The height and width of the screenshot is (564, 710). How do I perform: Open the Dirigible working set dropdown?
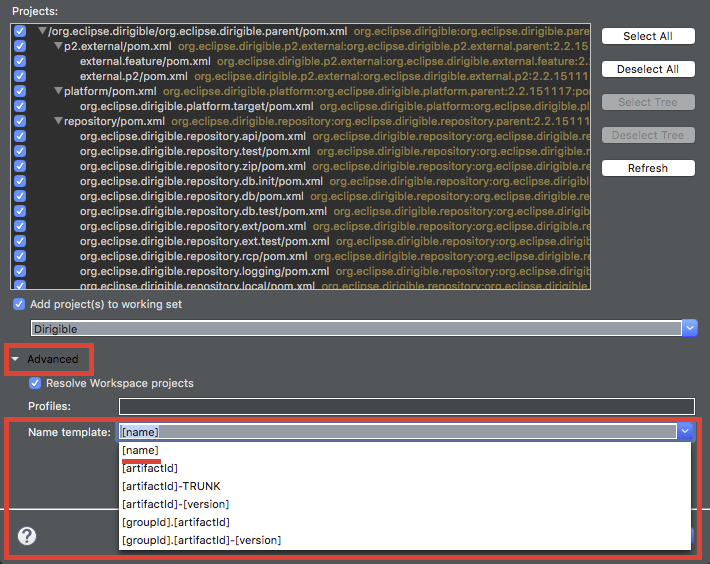click(689, 328)
